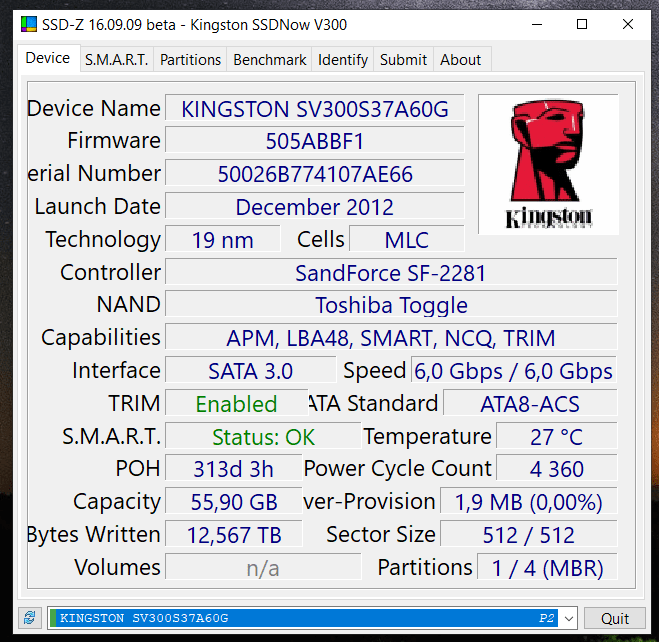Switch to the Device tab

pyautogui.click(x=48, y=58)
